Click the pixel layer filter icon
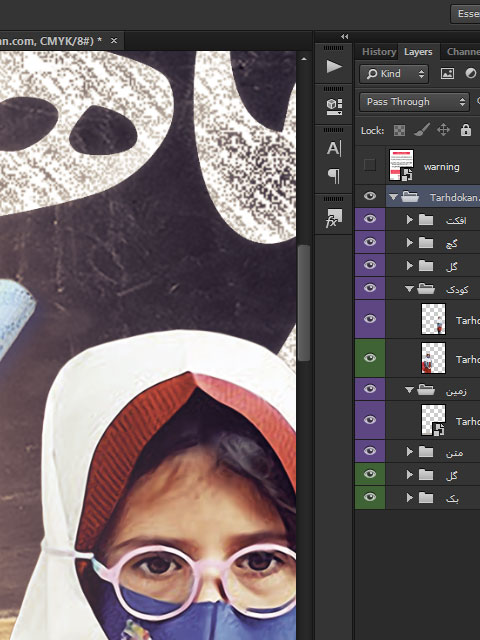This screenshot has width=480, height=640. coord(447,73)
